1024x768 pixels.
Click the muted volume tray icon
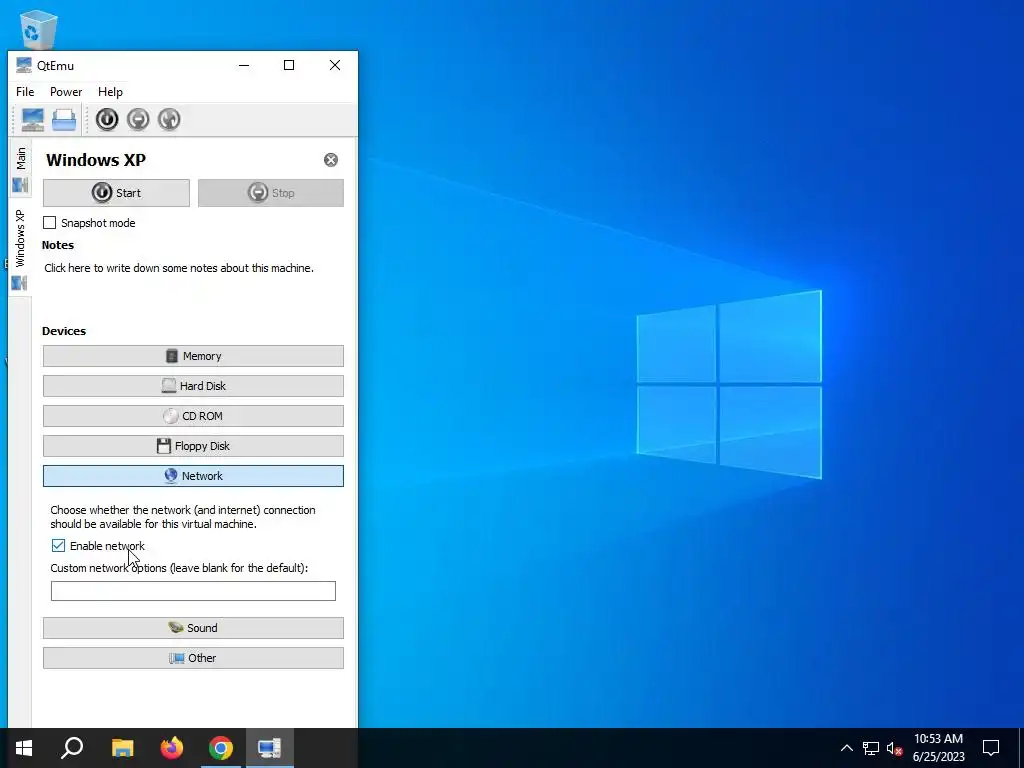[x=895, y=748]
